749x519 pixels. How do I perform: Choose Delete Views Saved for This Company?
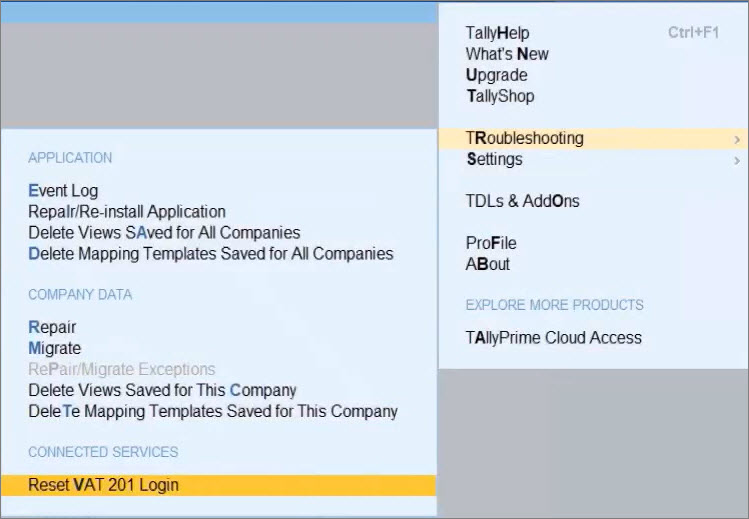tap(162, 390)
